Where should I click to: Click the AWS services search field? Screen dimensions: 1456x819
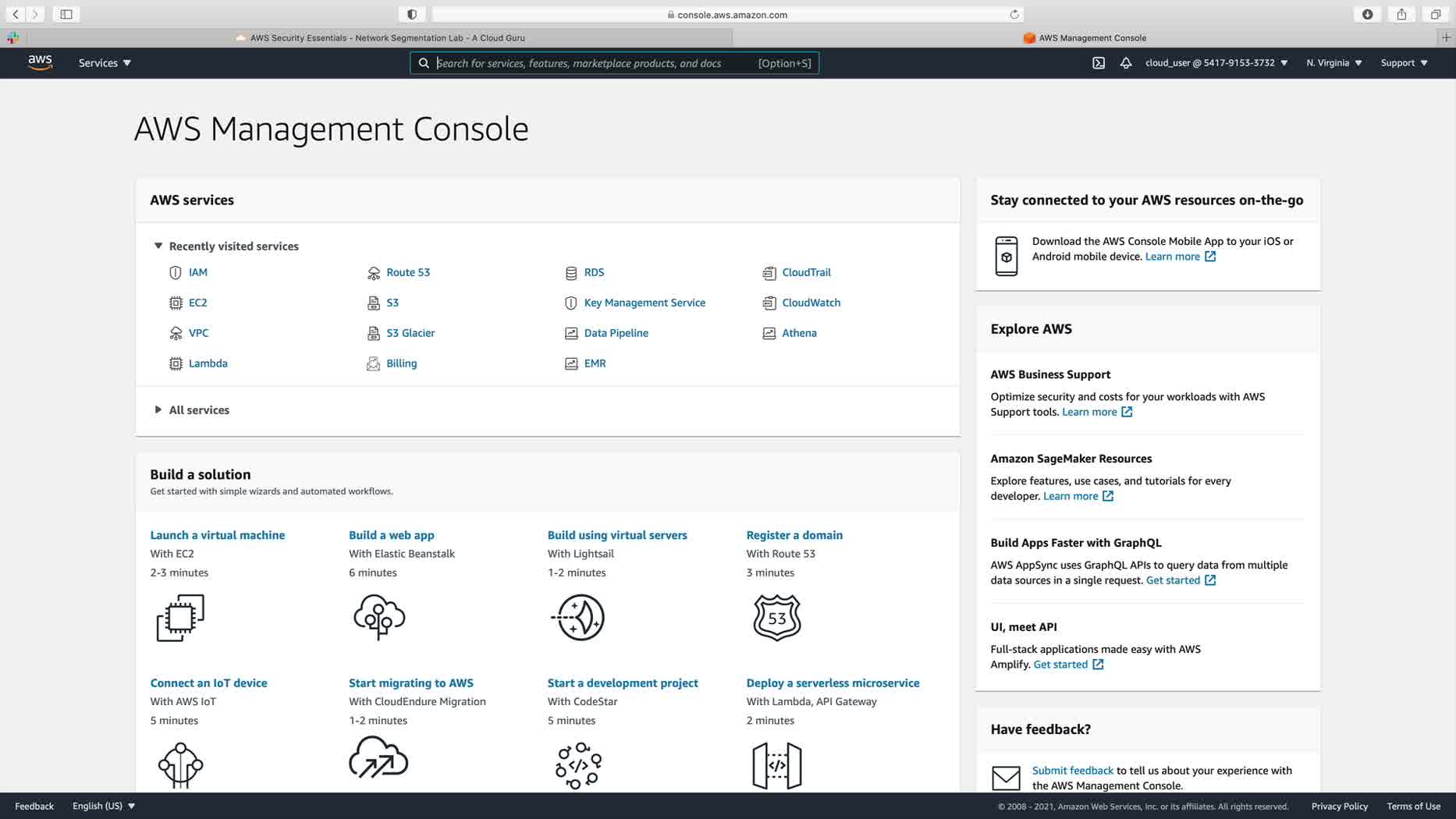pyautogui.click(x=615, y=63)
